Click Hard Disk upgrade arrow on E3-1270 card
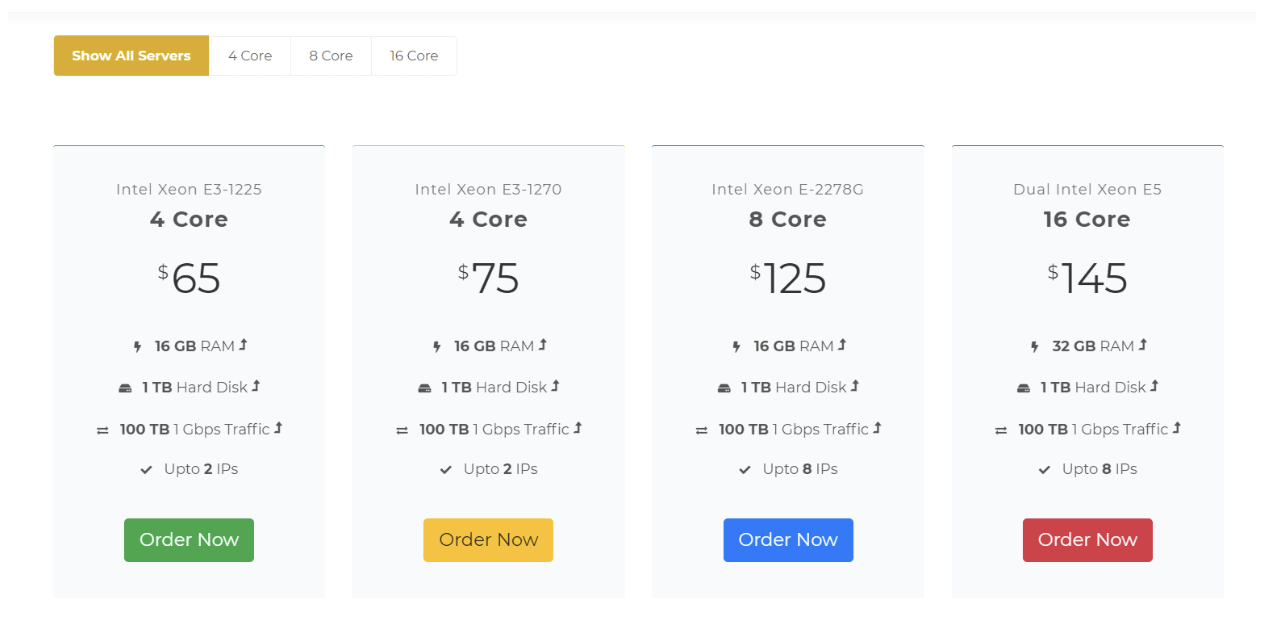This screenshot has width=1264, height=624. [555, 386]
